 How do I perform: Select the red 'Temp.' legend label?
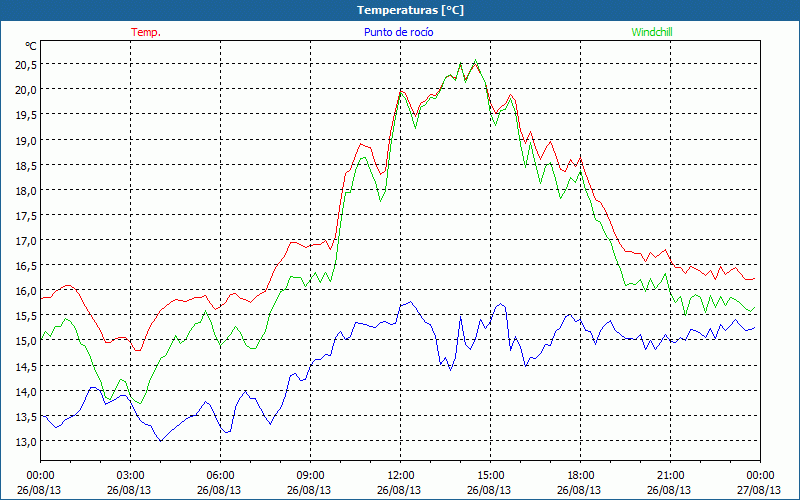tap(146, 32)
